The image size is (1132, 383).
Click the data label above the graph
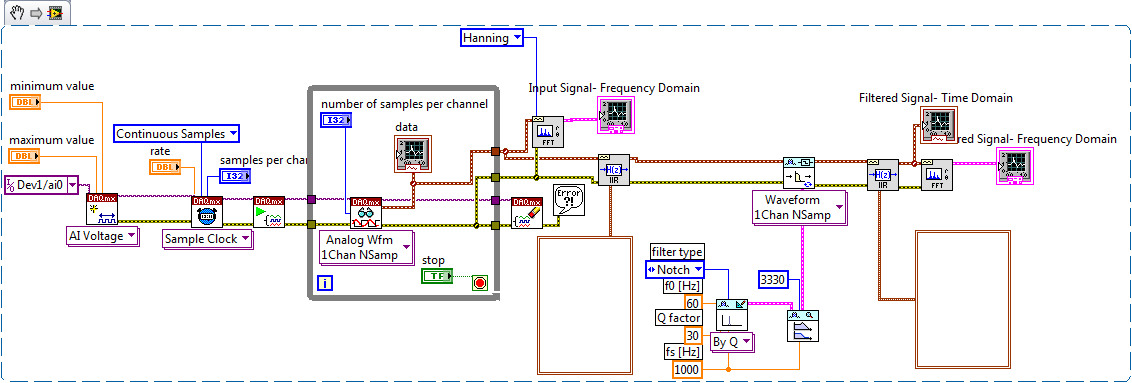click(x=407, y=127)
